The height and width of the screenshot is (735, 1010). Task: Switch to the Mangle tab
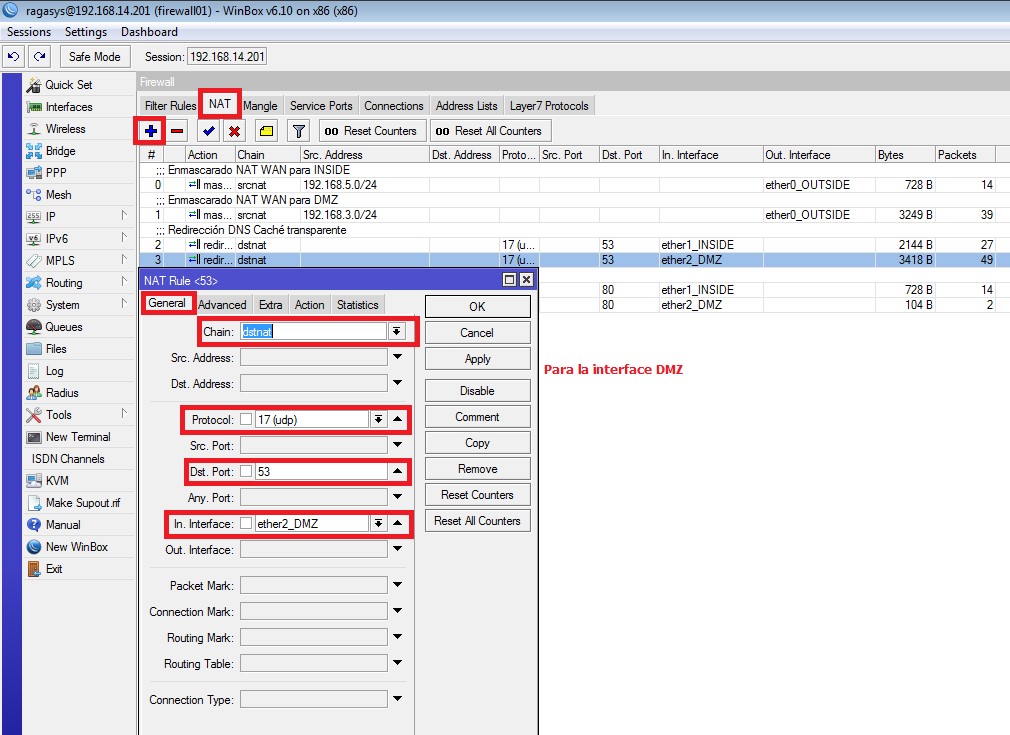click(260, 104)
